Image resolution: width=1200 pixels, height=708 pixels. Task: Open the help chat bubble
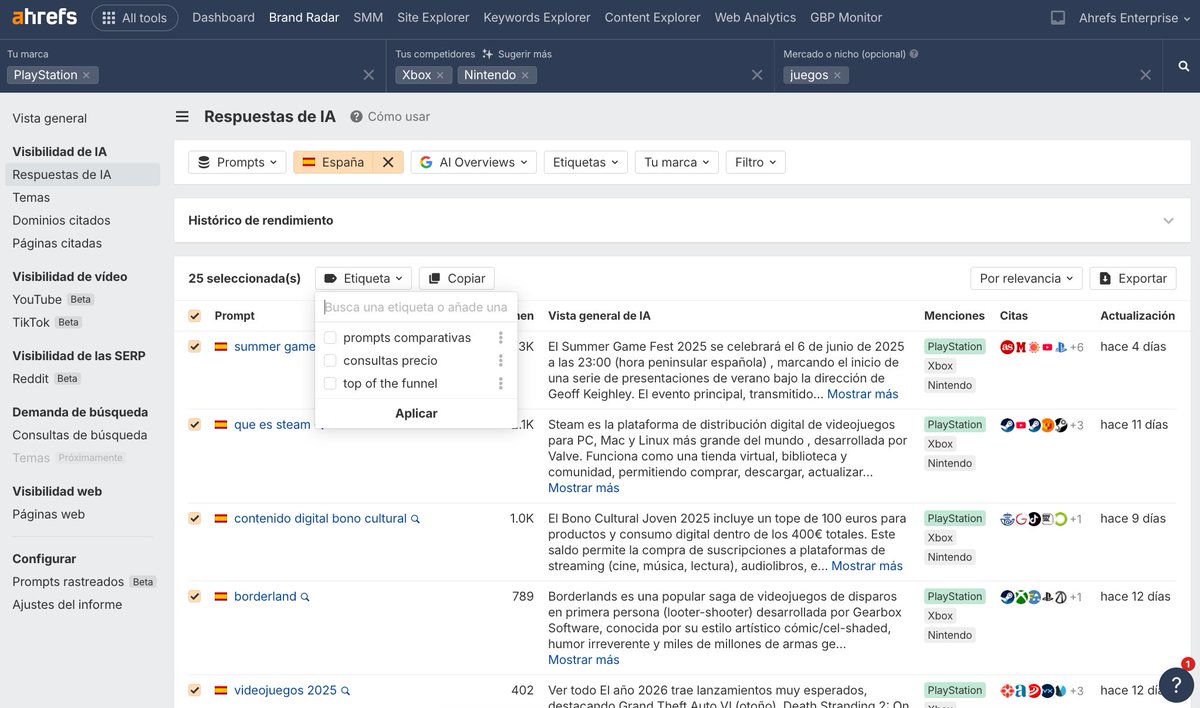pos(1176,685)
